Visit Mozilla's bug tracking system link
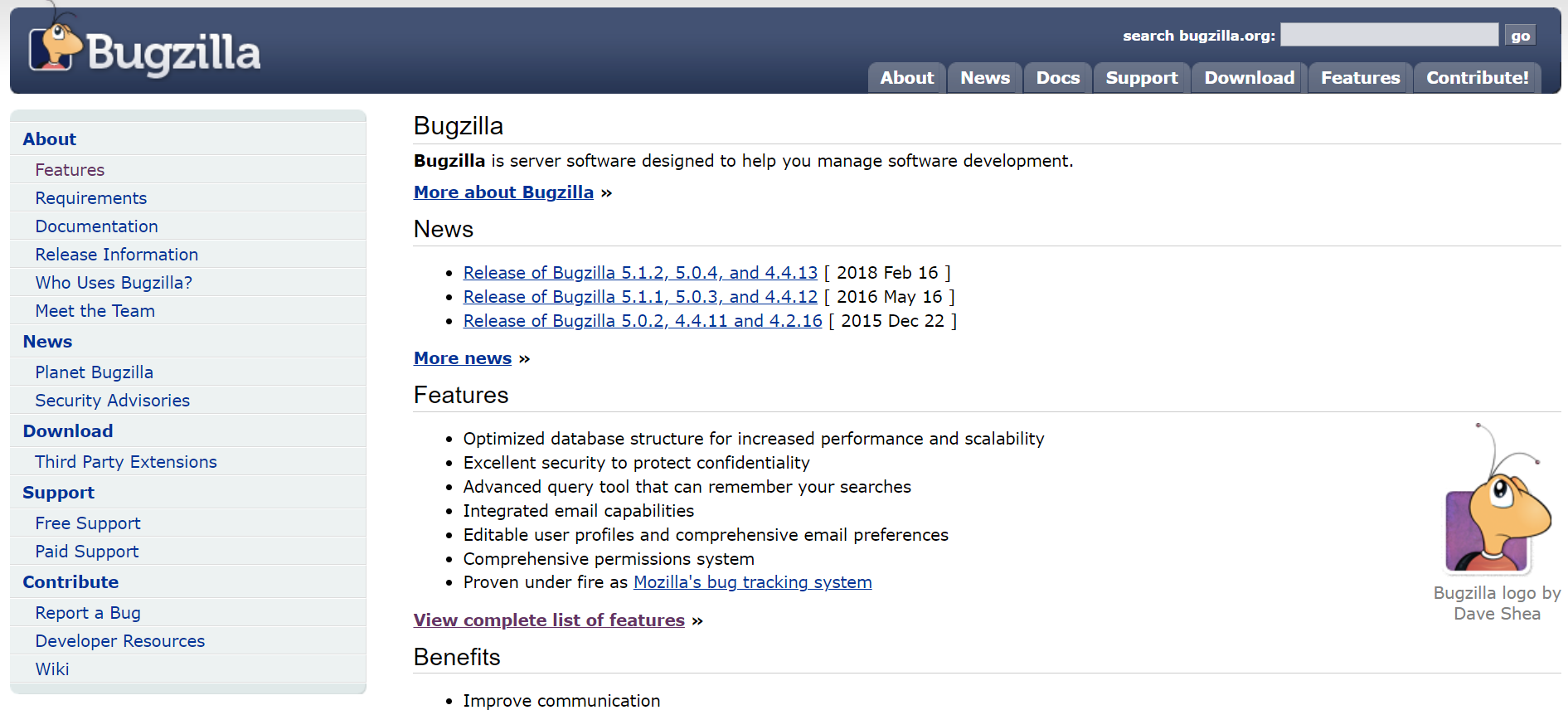The width and height of the screenshot is (1568, 710). click(x=752, y=582)
